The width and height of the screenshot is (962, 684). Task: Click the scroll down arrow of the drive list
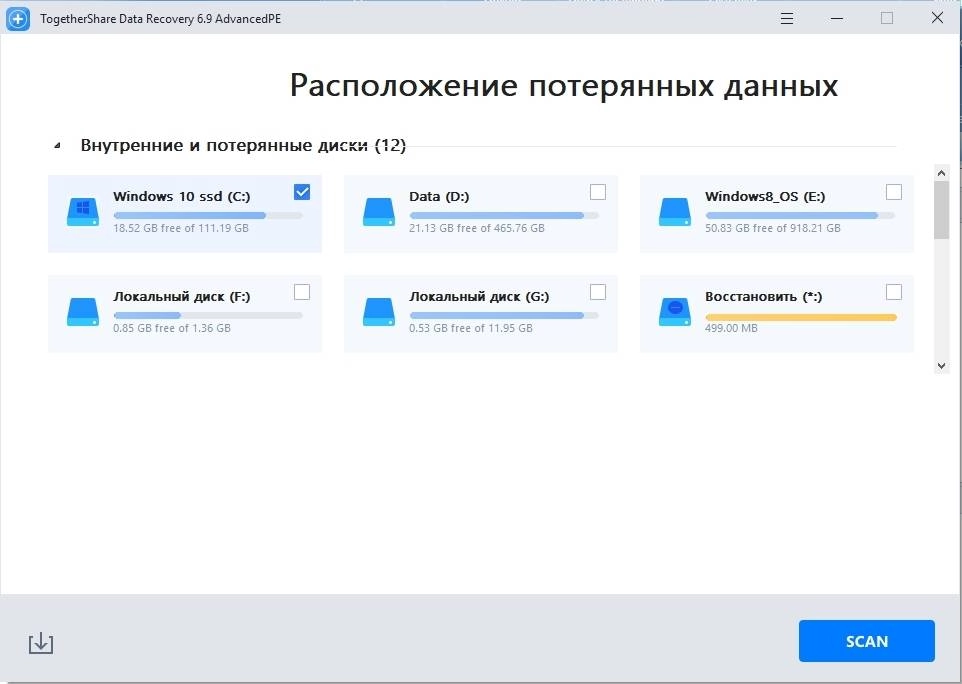point(941,366)
